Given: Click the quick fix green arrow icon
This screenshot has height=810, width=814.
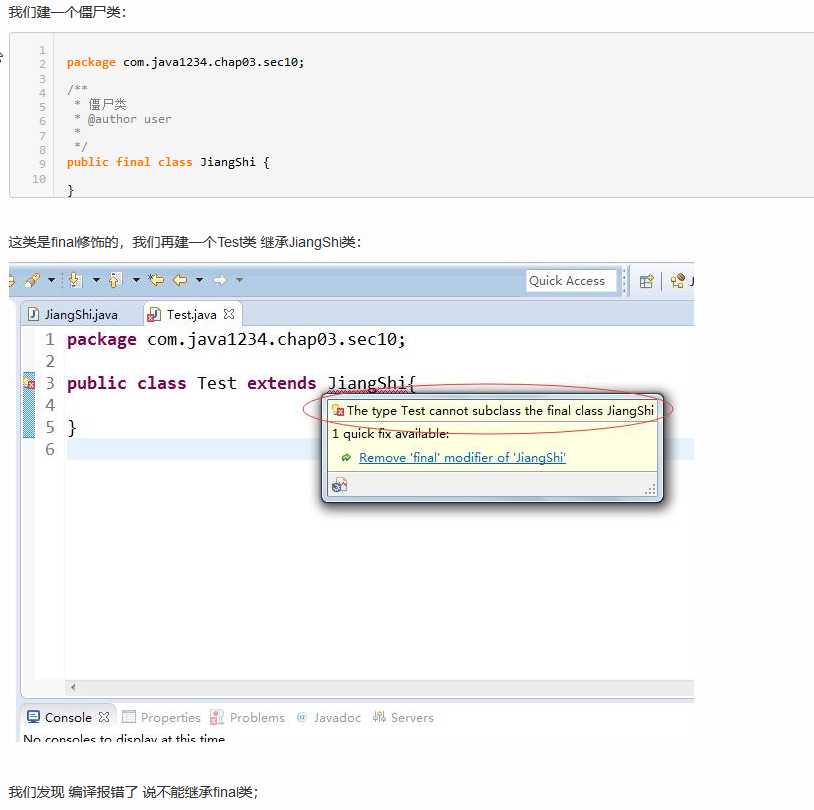Looking at the screenshot, I should [x=346, y=457].
